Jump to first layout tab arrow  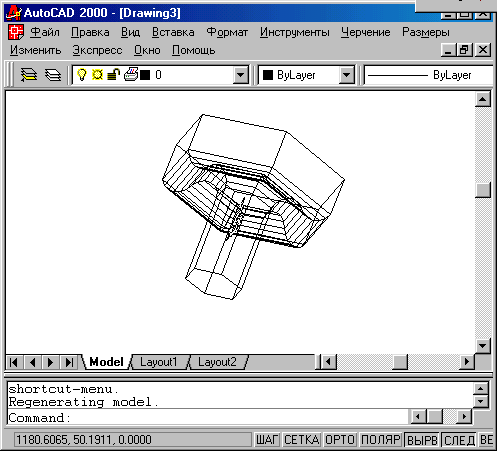coord(14,362)
